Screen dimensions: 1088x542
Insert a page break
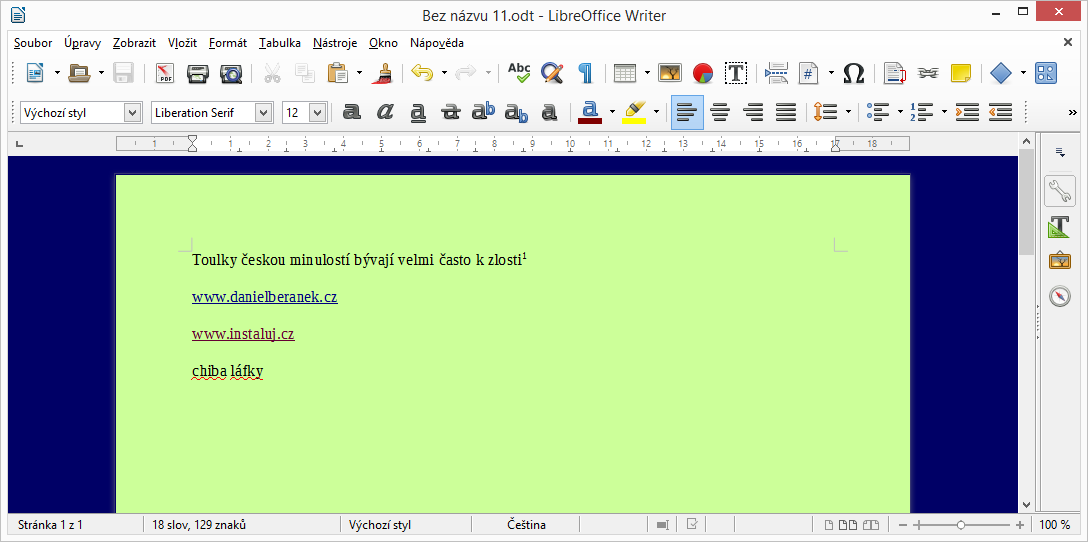click(x=777, y=73)
